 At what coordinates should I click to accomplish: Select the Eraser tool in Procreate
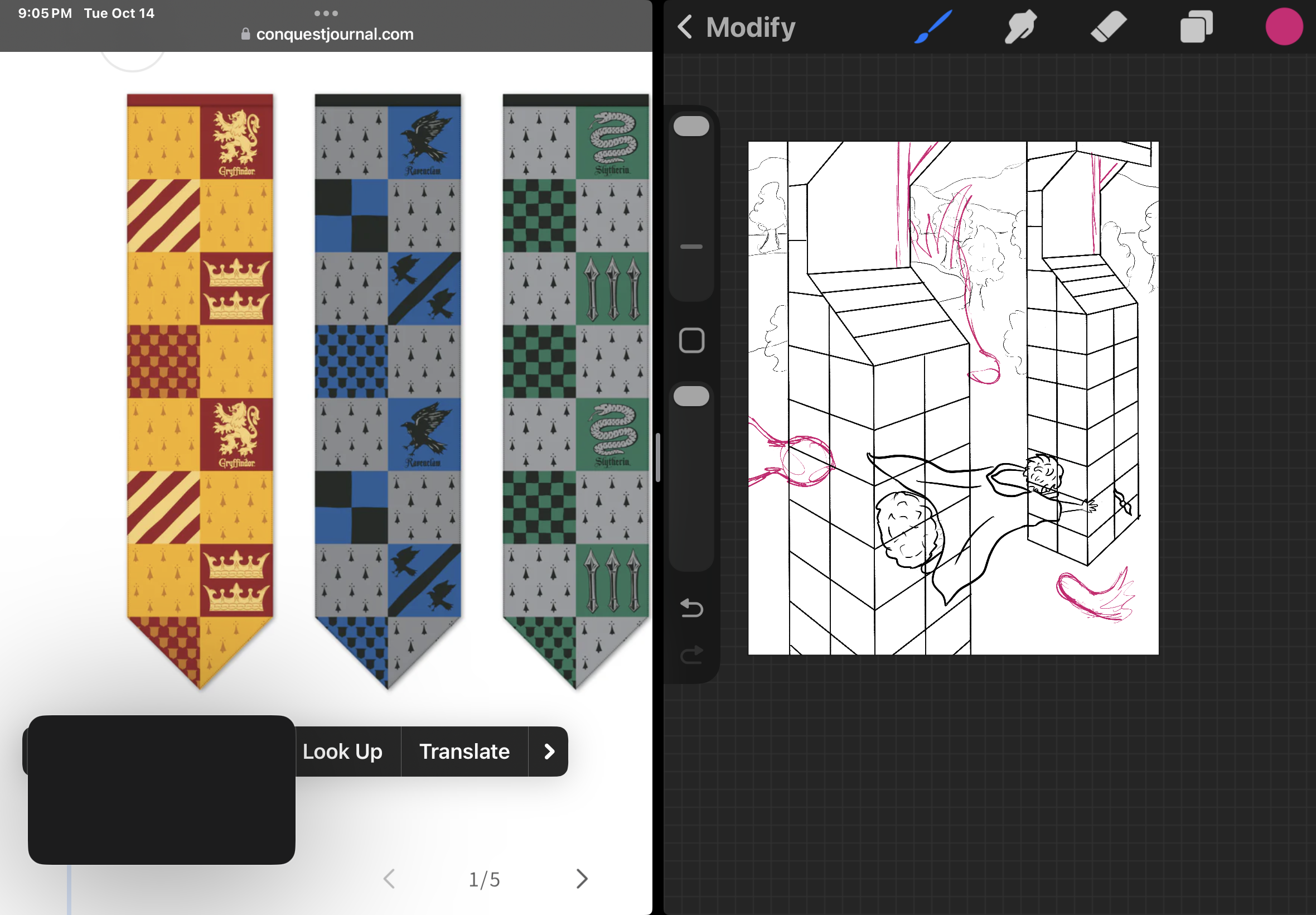point(1108,27)
